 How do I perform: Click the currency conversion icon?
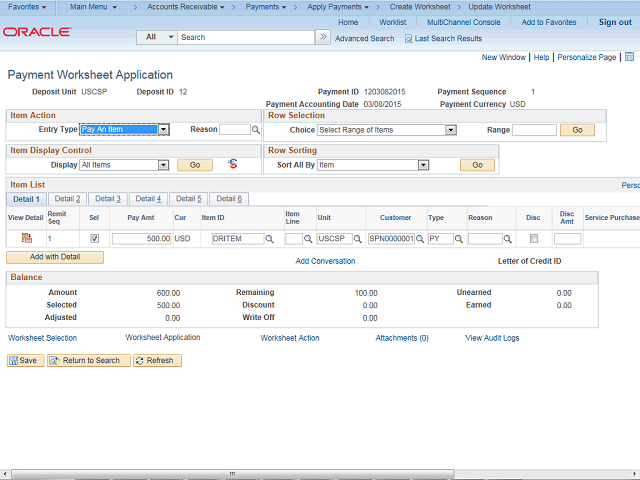point(233,164)
